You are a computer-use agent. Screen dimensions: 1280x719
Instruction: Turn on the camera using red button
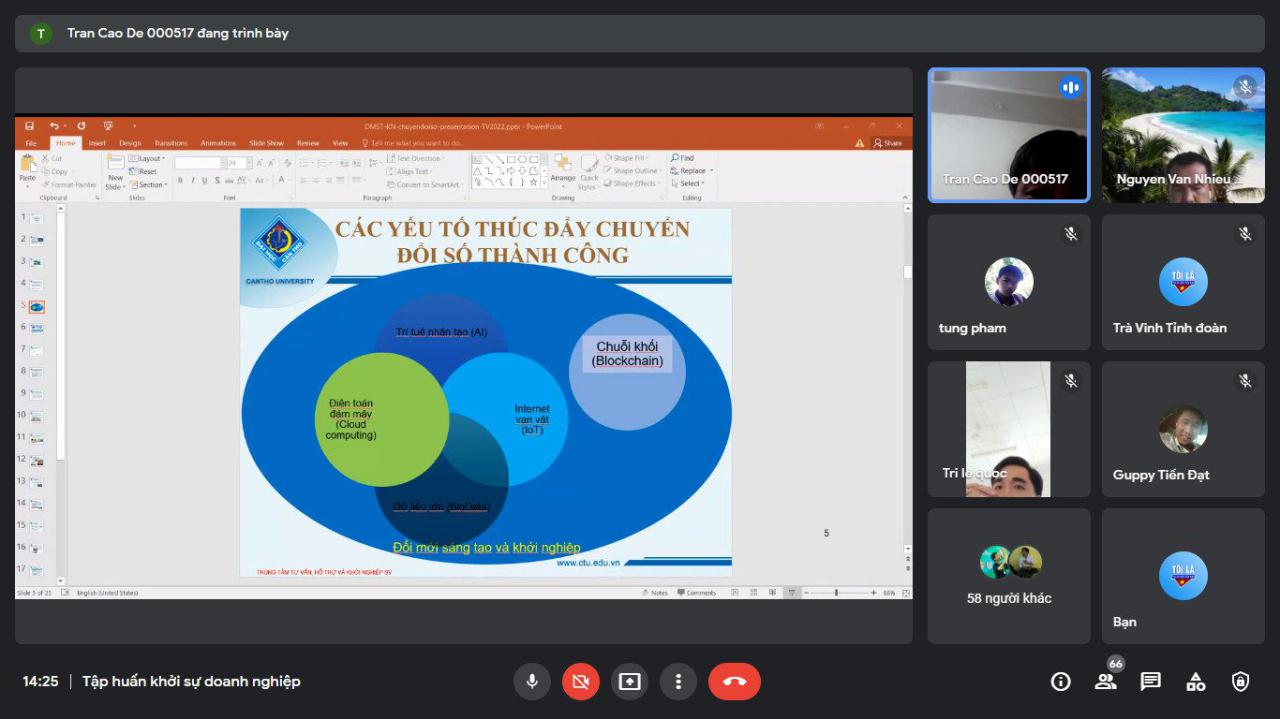pyautogui.click(x=580, y=682)
